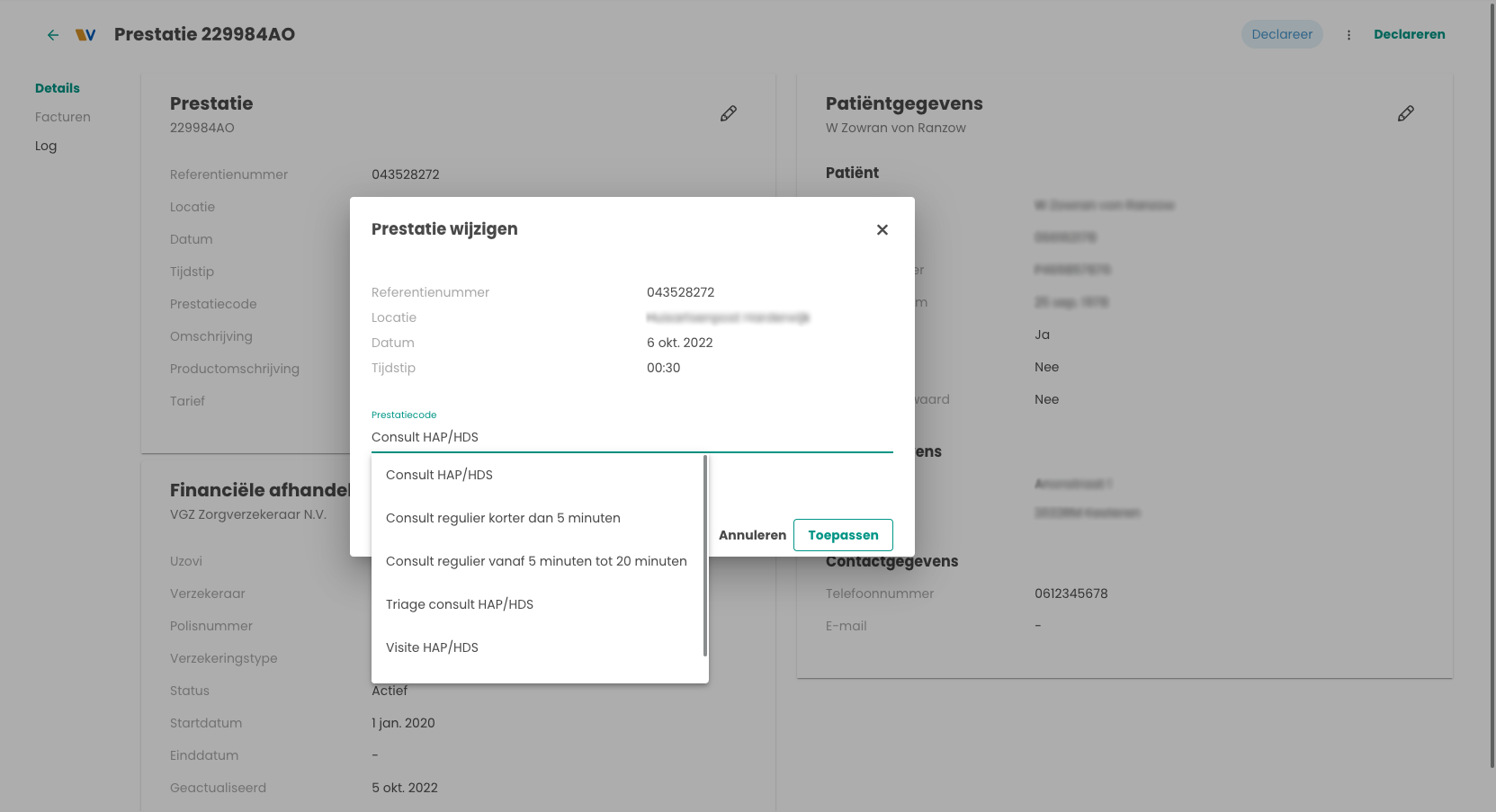1496x812 pixels.
Task: Select Triage consult HAP/HDS option
Action: (x=460, y=604)
